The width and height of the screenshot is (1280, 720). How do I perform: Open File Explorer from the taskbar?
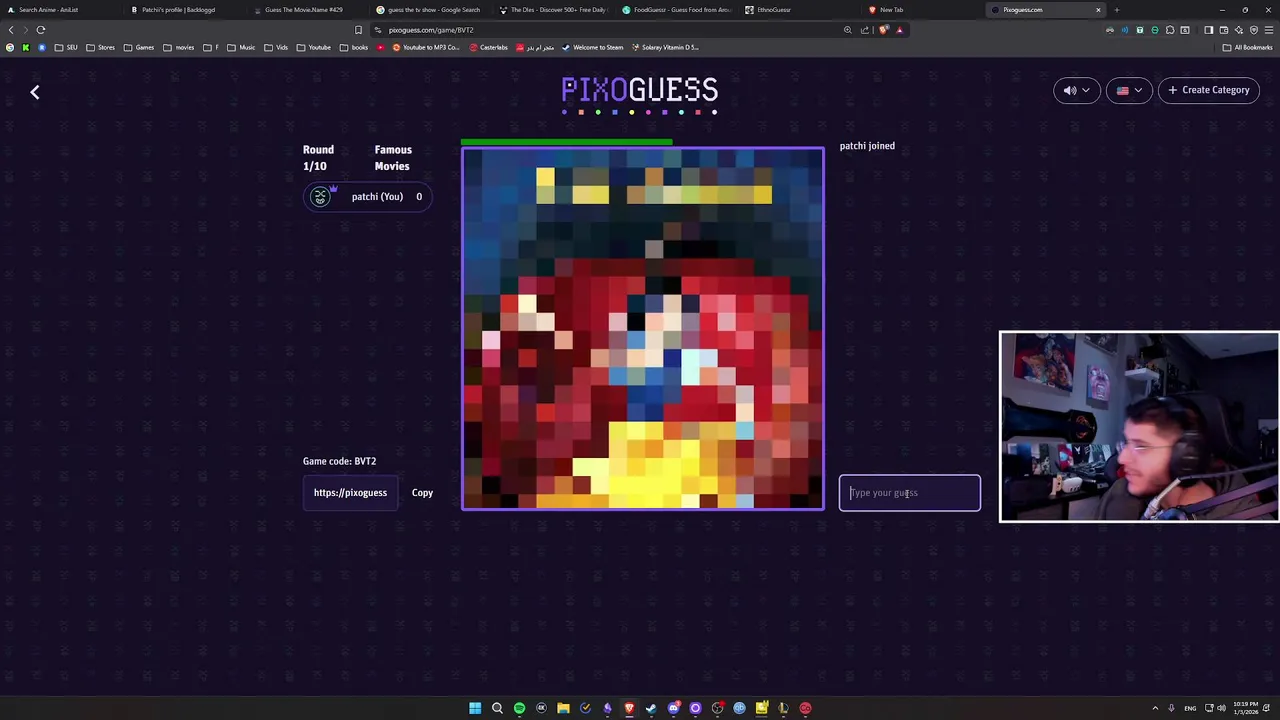tap(563, 708)
